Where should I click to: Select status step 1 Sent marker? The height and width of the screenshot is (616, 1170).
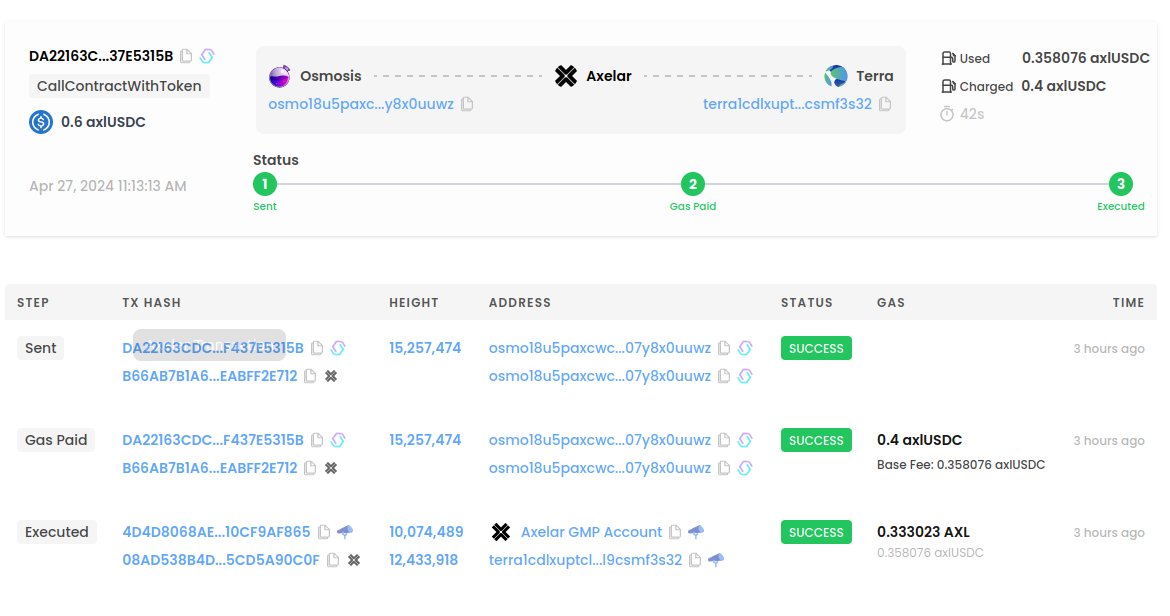click(x=265, y=183)
